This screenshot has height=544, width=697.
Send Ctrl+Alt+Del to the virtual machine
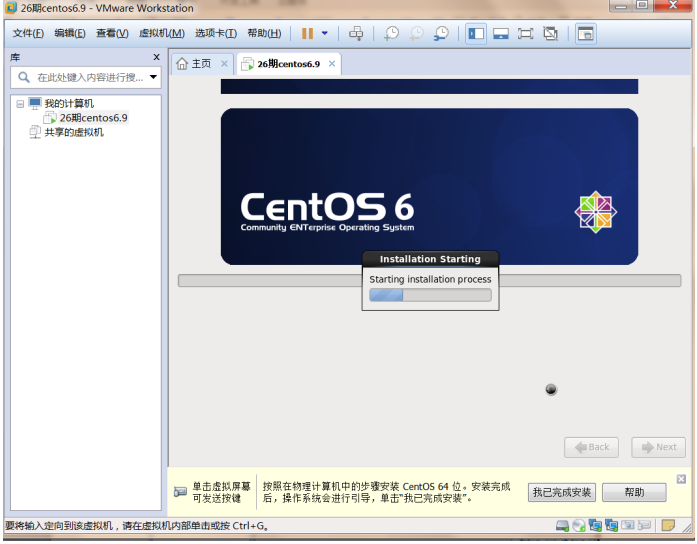356,33
